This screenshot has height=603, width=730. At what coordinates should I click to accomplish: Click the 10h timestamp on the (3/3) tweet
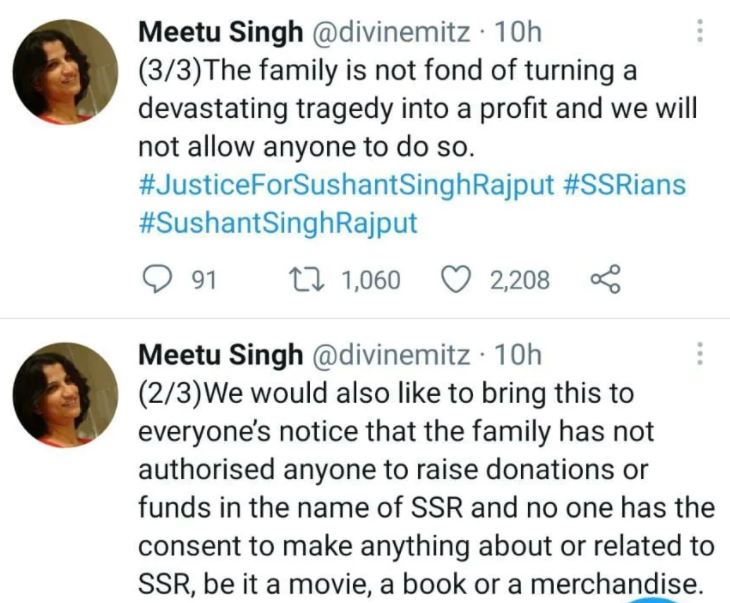(x=519, y=32)
